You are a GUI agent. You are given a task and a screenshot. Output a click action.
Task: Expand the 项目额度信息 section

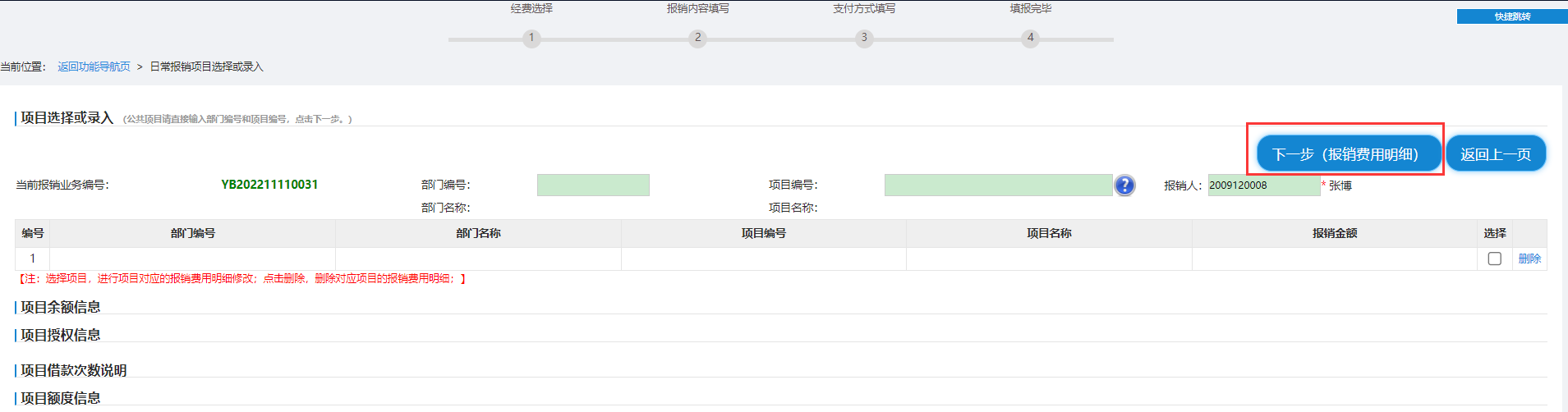point(60,398)
